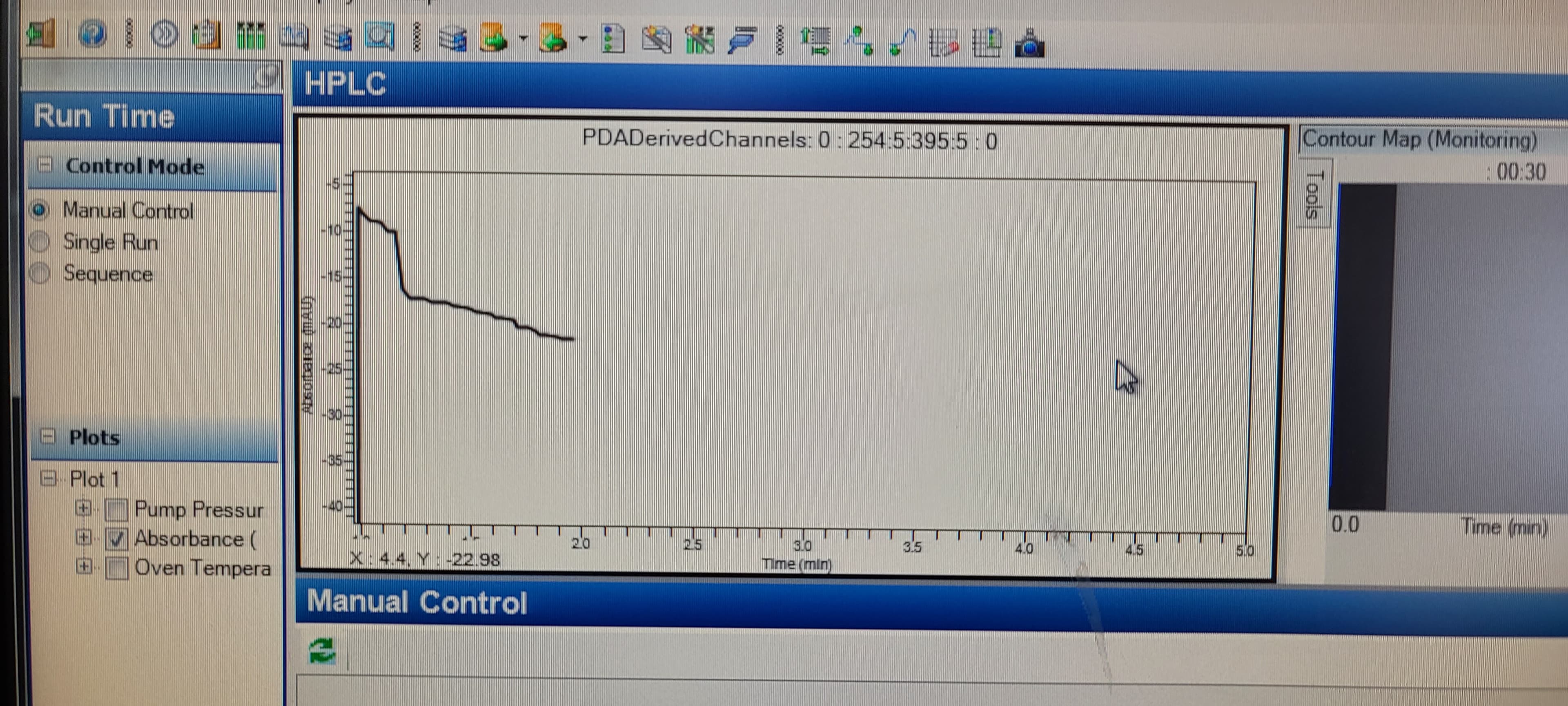Uncheck the Absorbance plot checkbox
This screenshot has height=706, width=1568.
[116, 538]
